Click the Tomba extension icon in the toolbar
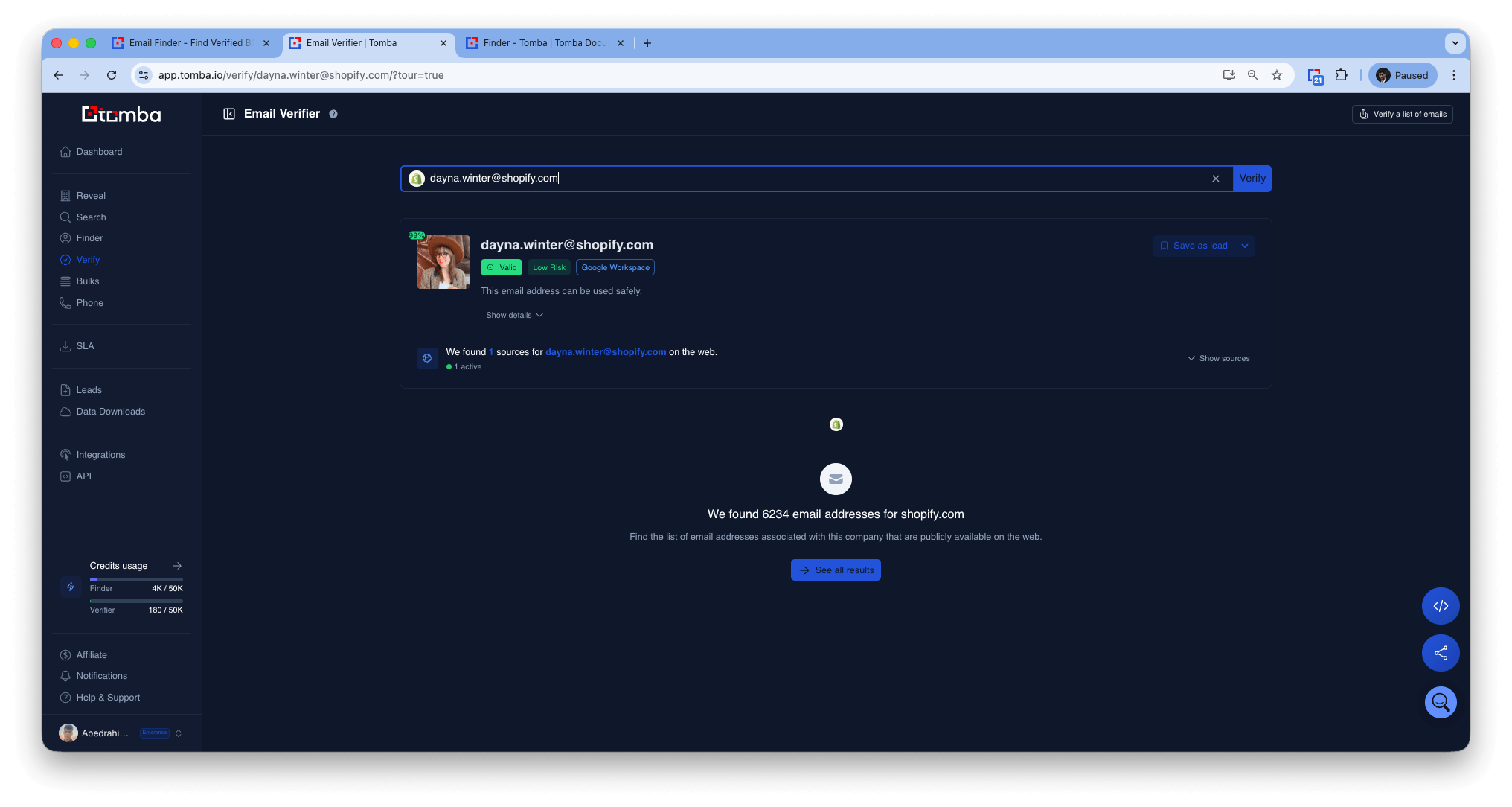The height and width of the screenshot is (807, 1512). tap(1316, 76)
